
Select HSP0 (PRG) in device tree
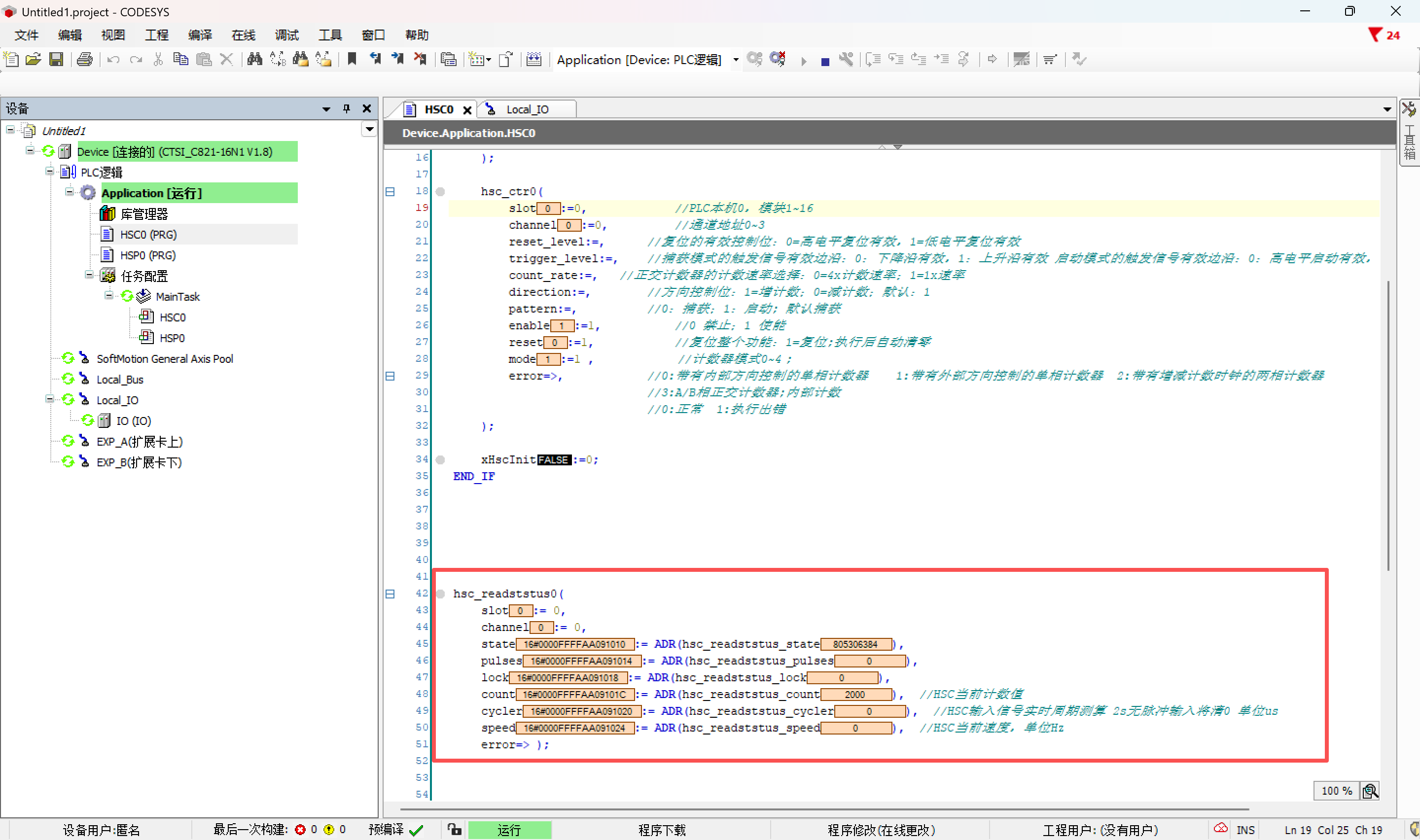point(148,255)
